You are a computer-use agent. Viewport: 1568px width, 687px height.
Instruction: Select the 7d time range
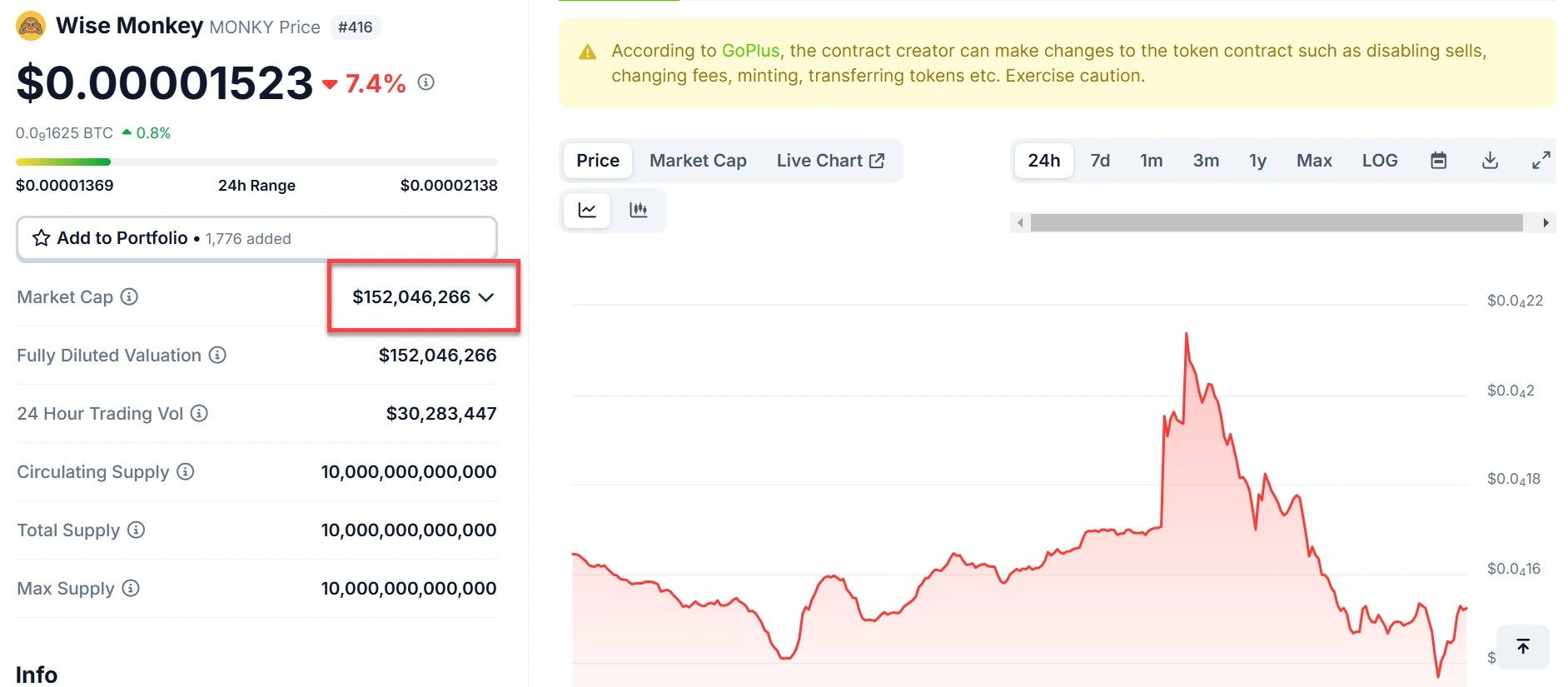coord(1100,161)
